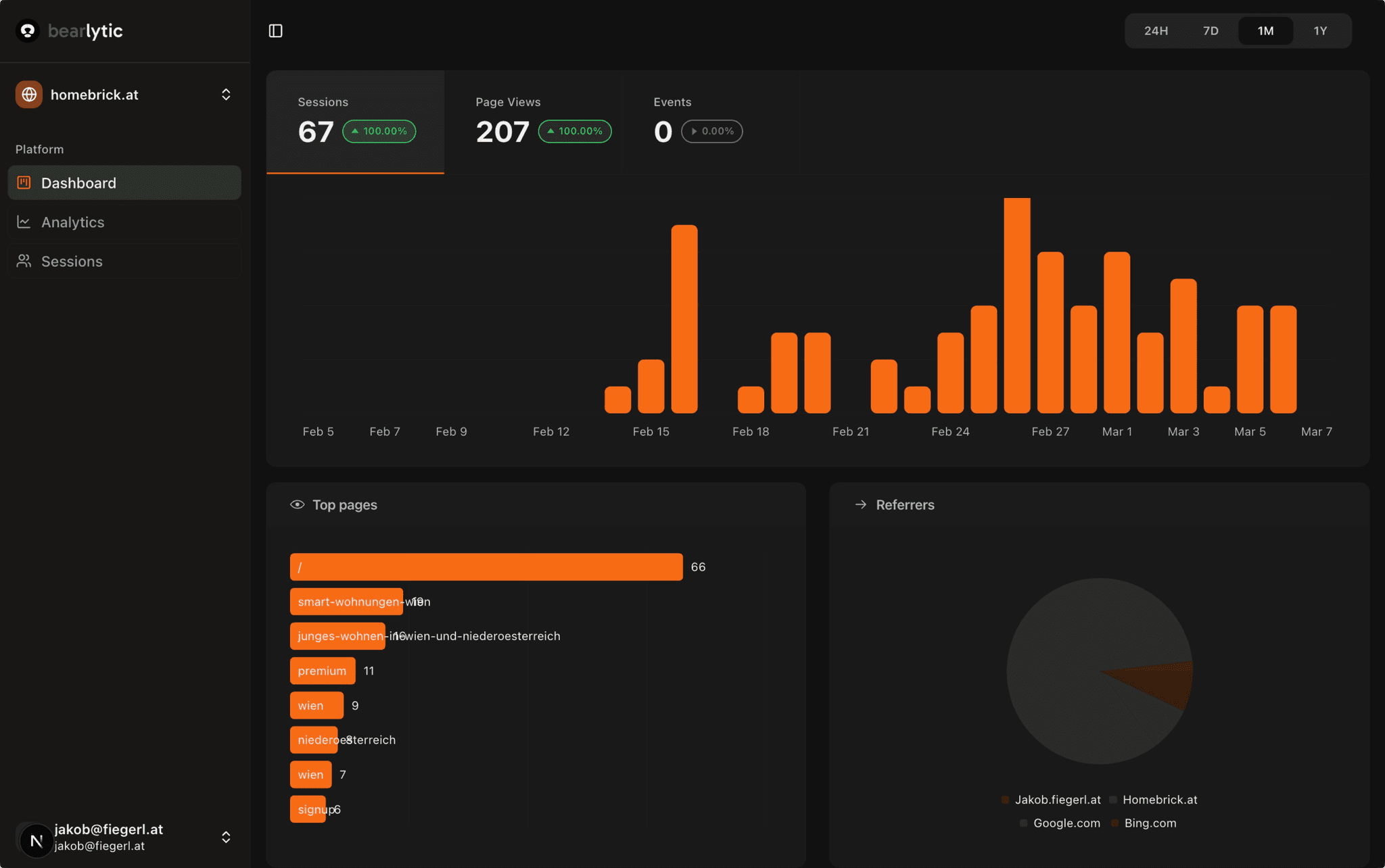
Task: Click the Sessions 100.00% change badge
Action: tap(379, 131)
